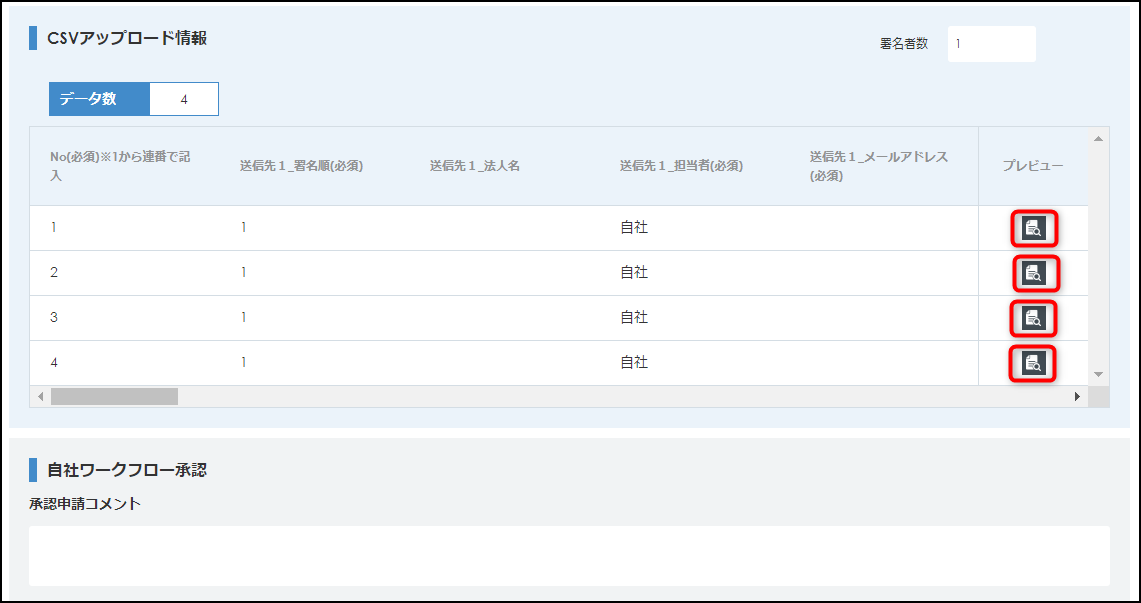Click preview icon in row No. 3
Screen dimensions: 1141x603
click(1033, 318)
